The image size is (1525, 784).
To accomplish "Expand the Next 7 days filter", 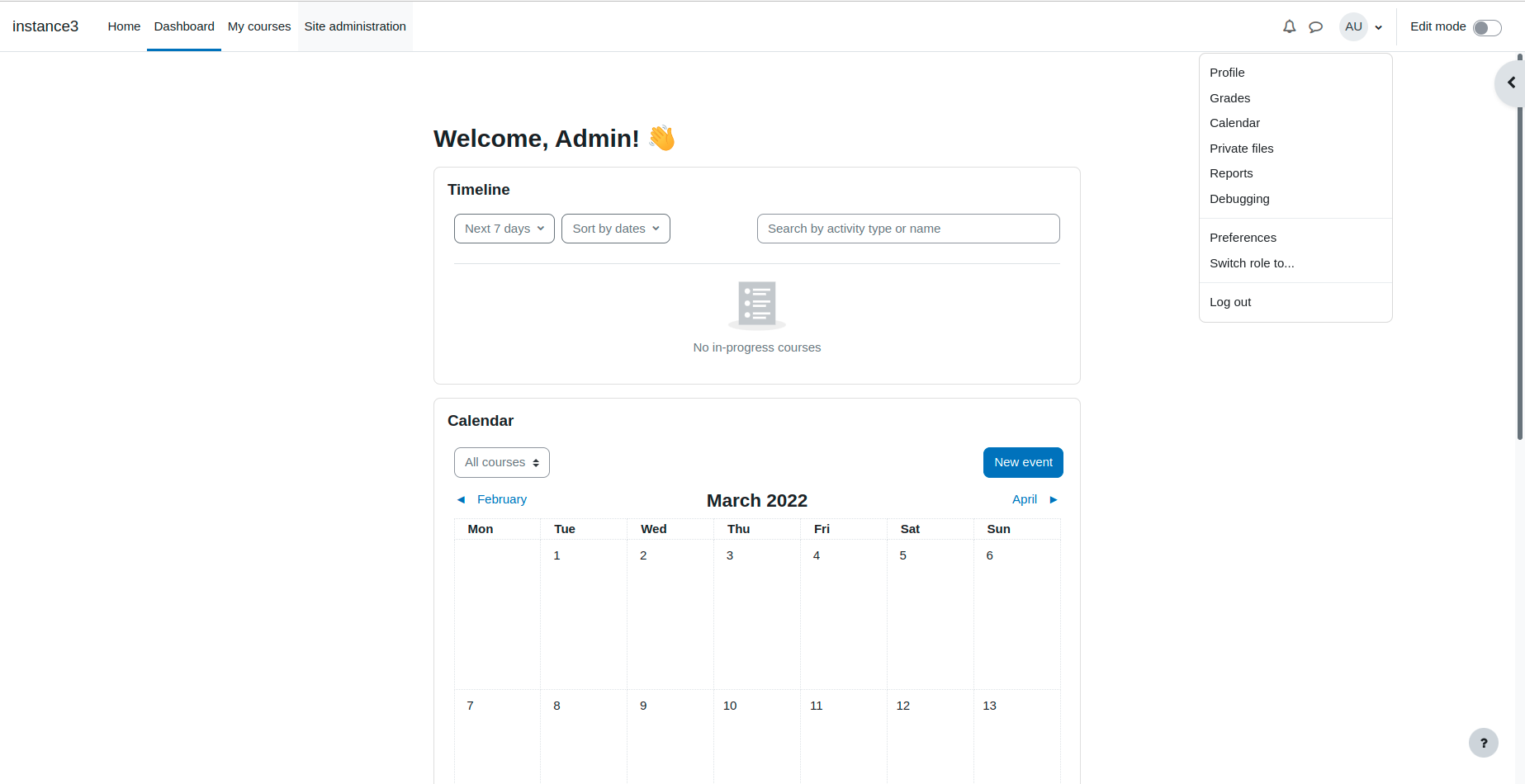I will point(504,229).
